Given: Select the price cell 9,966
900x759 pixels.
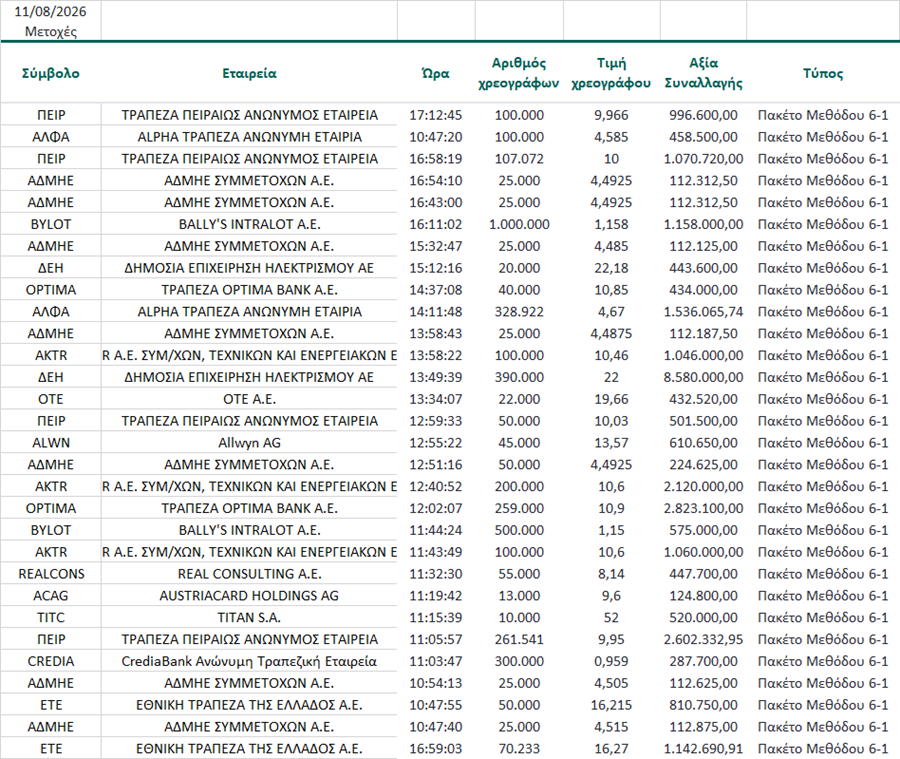Looking at the screenshot, I should [611, 115].
